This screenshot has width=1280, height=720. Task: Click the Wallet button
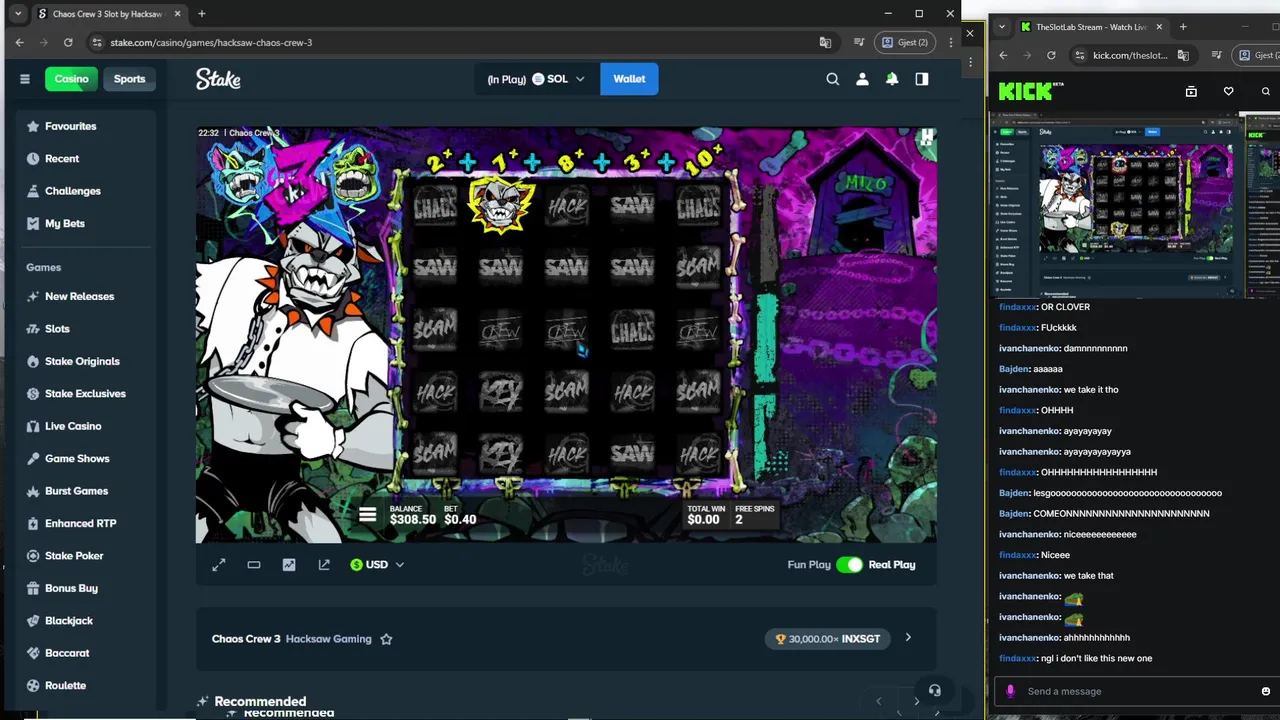629,79
